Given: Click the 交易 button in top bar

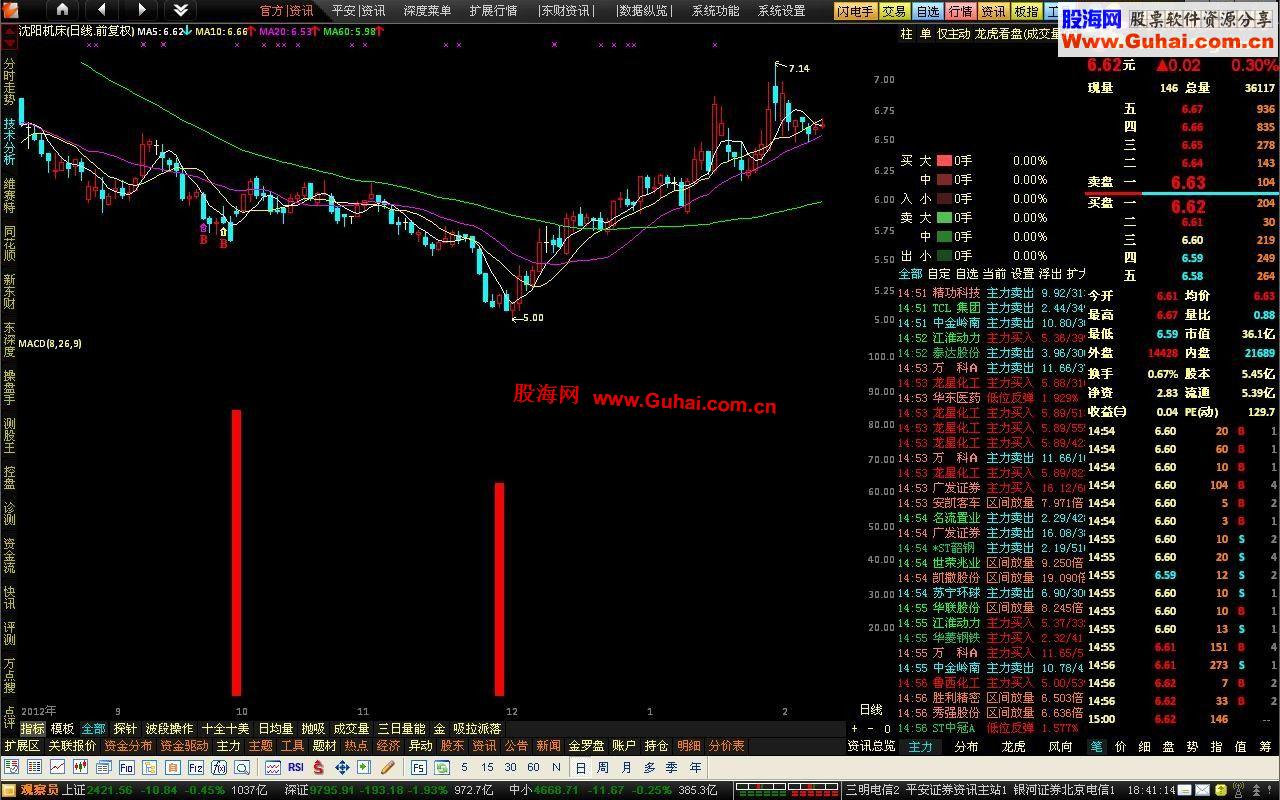Looking at the screenshot, I should pyautogui.click(x=894, y=11).
